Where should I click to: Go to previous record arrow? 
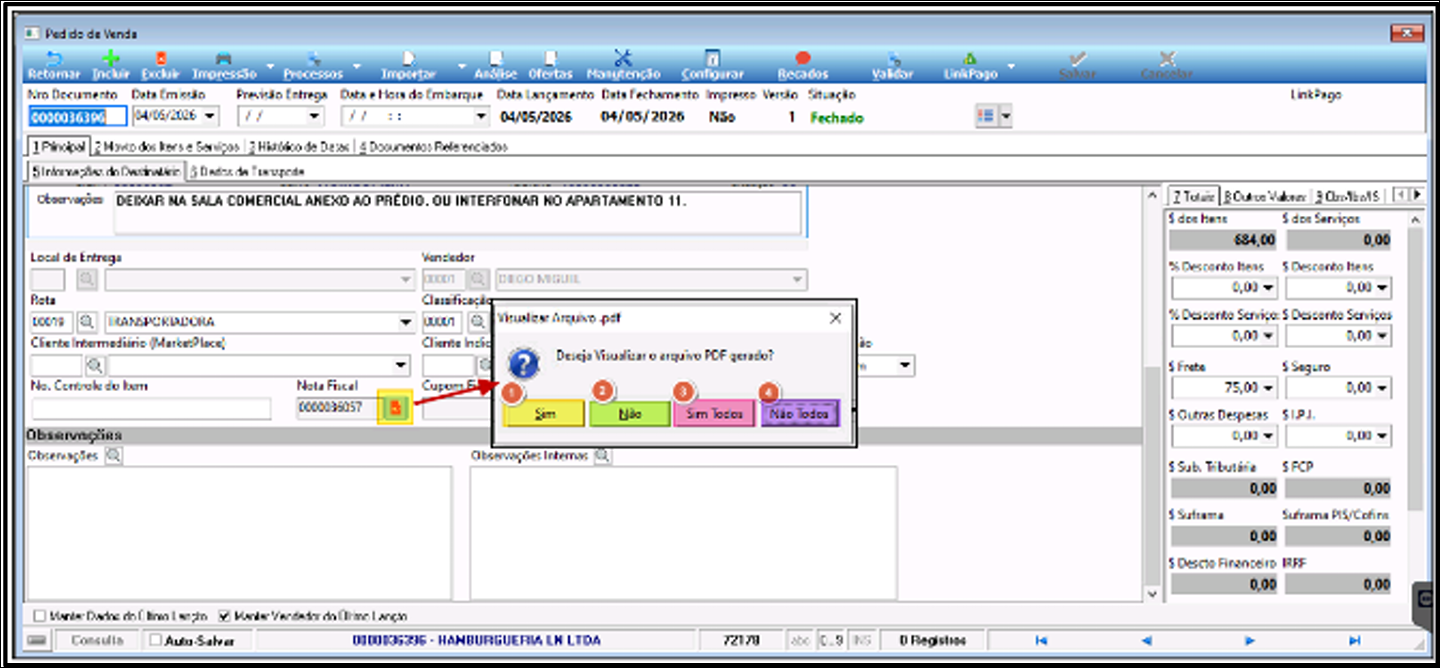point(1146,640)
